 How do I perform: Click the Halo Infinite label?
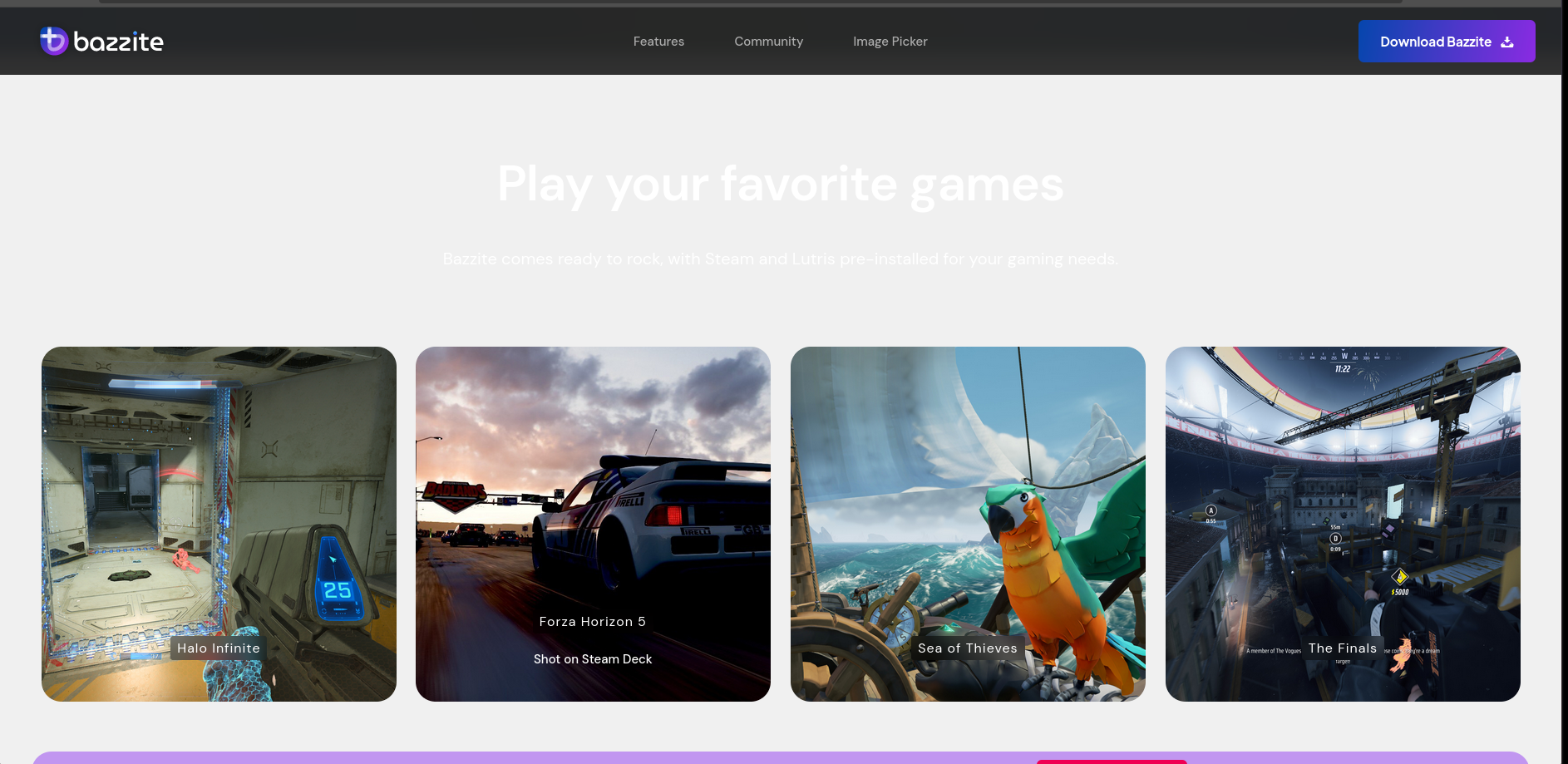219,648
